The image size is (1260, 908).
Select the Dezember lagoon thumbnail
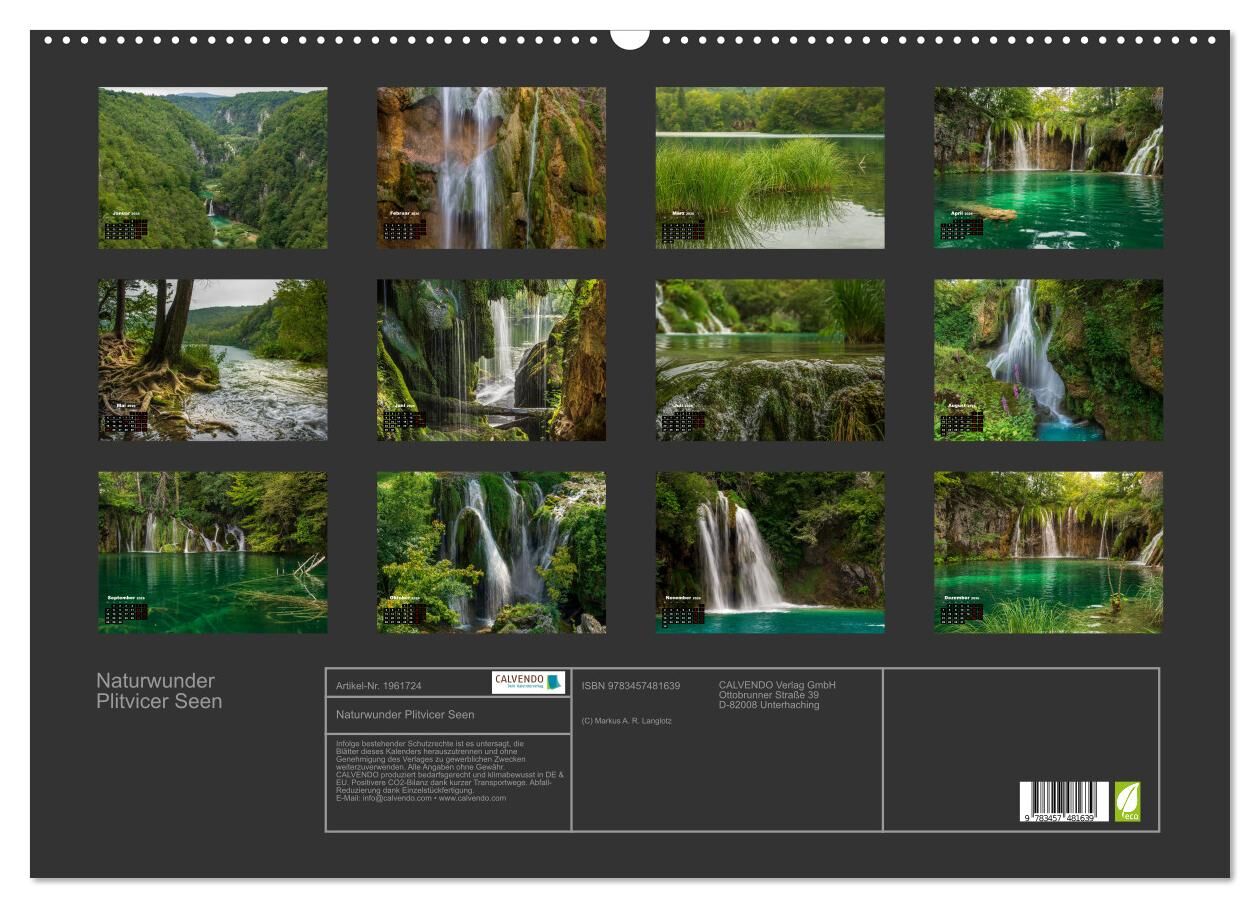click(x=1048, y=552)
